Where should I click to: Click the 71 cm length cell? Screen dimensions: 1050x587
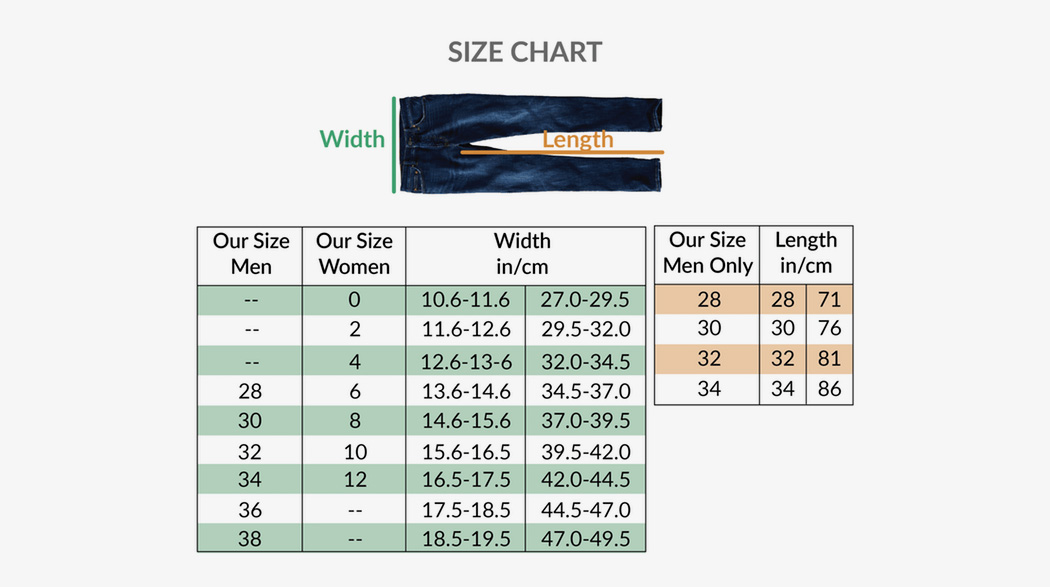(830, 299)
